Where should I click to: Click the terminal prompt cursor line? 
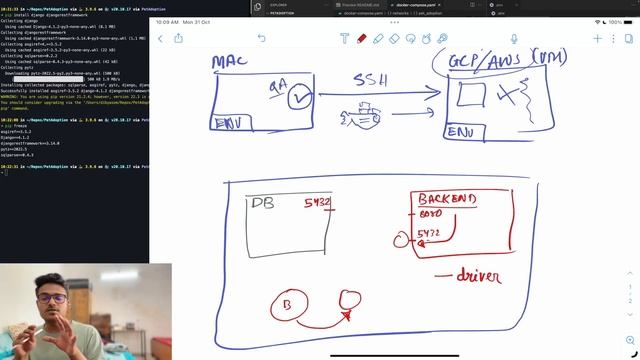[x=5, y=173]
